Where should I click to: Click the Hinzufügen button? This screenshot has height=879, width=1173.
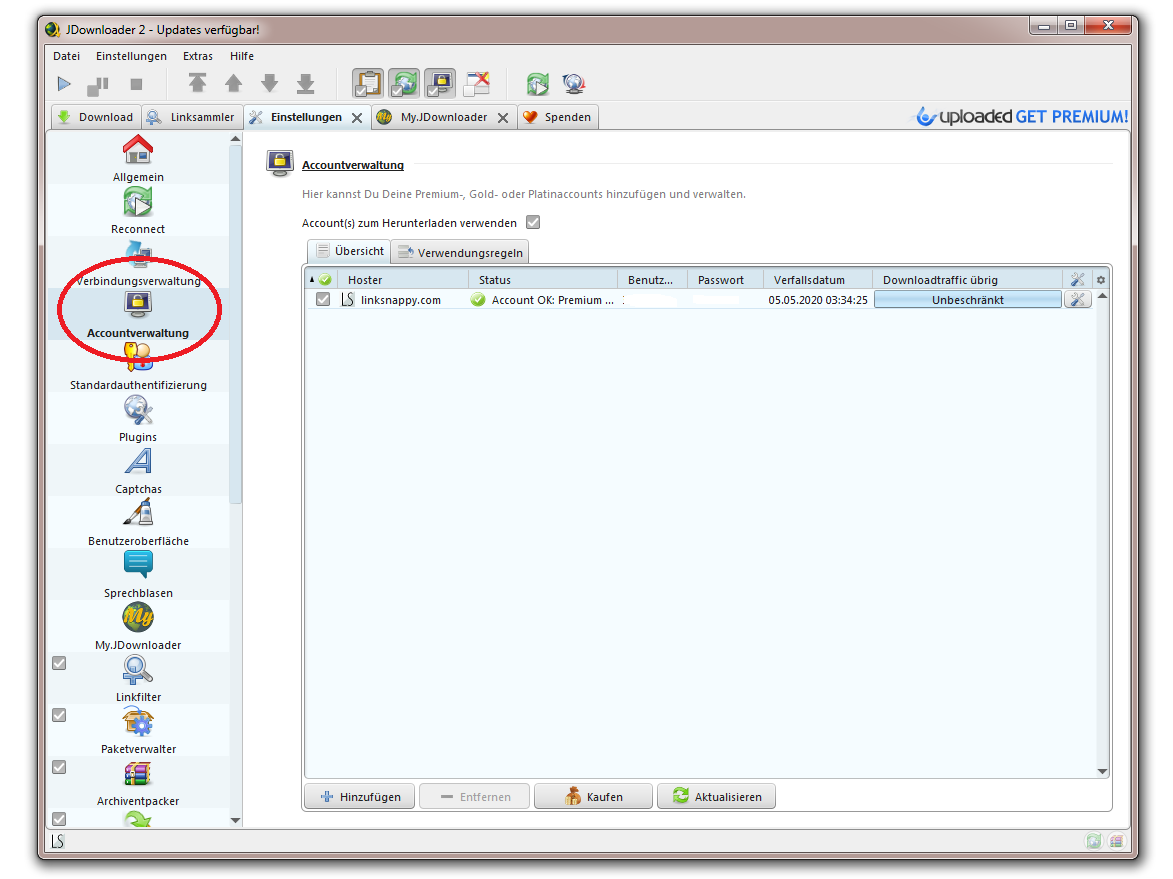coord(361,797)
